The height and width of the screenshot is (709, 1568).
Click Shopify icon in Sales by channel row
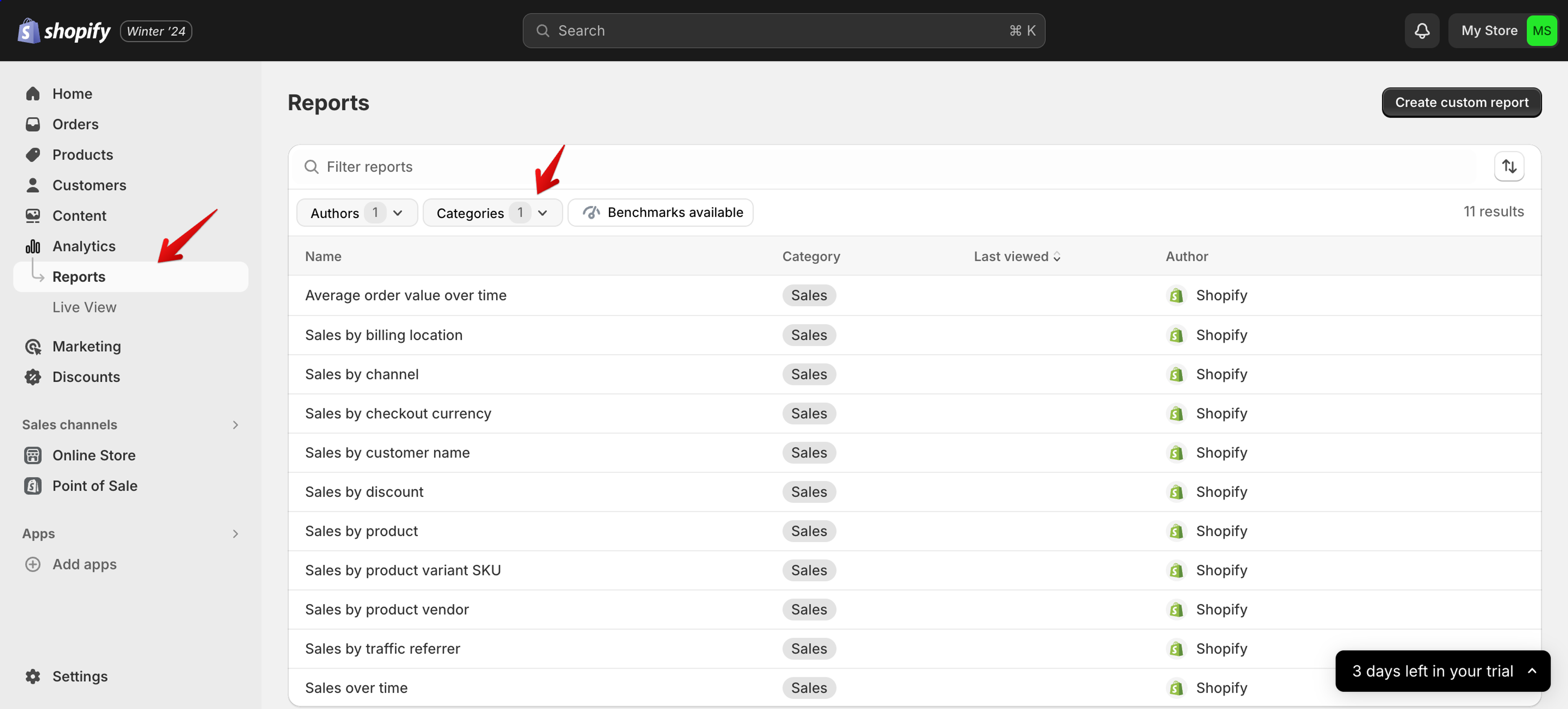point(1176,374)
